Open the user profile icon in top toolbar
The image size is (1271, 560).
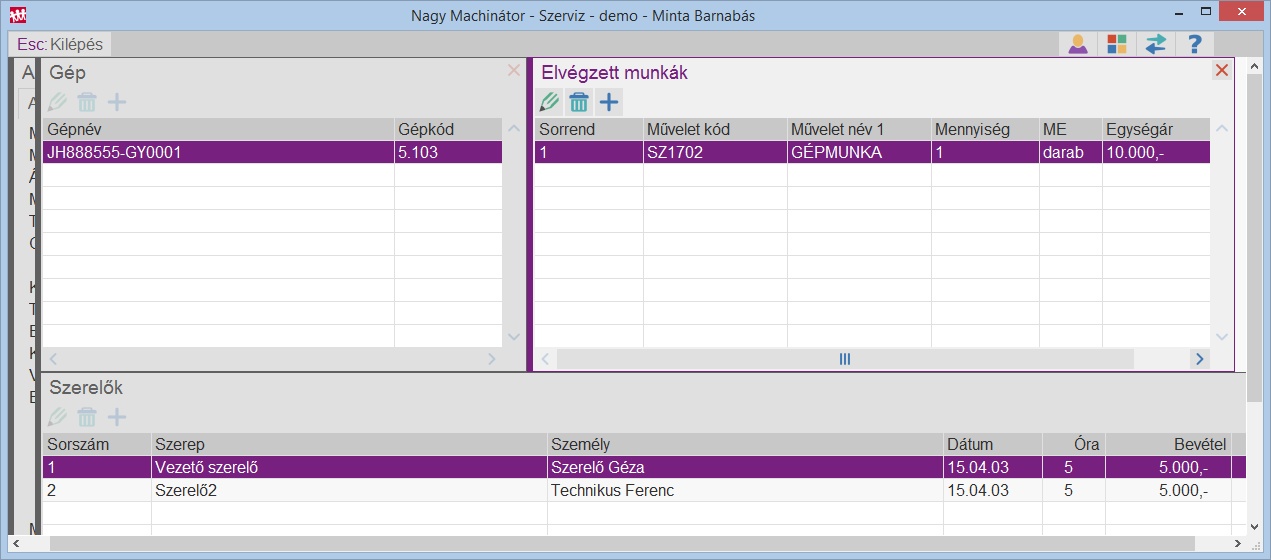1078,44
